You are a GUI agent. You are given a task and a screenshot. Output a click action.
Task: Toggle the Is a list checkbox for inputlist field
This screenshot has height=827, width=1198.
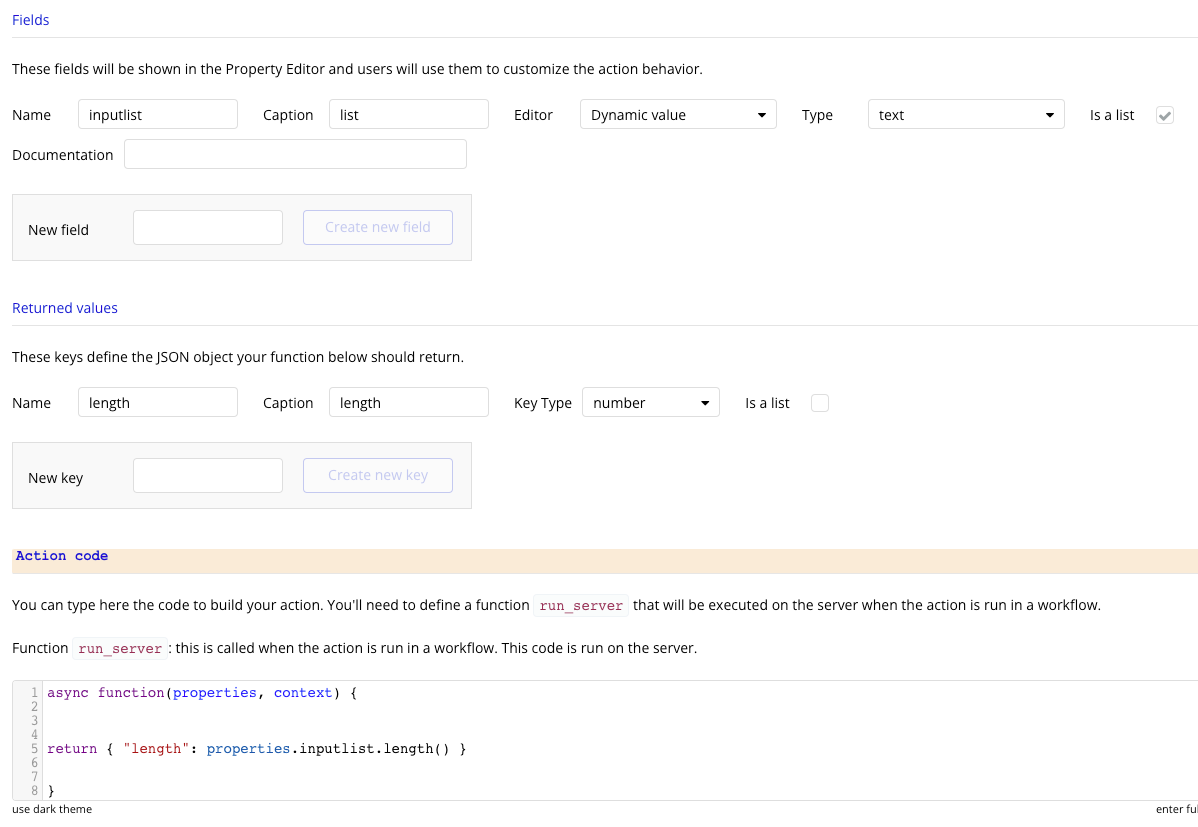(x=1165, y=115)
